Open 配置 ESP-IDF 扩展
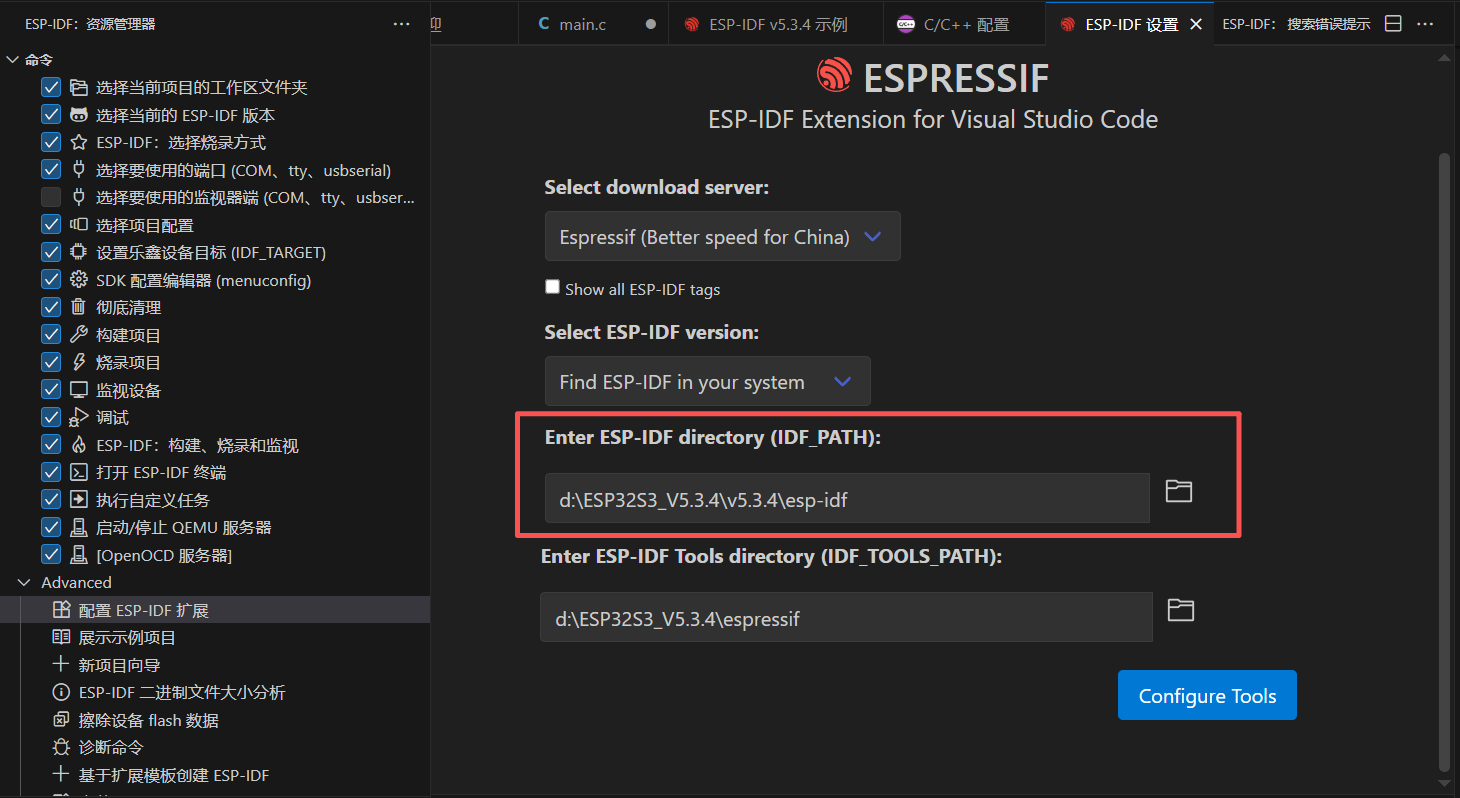Screen dimensions: 1460x798 tap(215, 610)
